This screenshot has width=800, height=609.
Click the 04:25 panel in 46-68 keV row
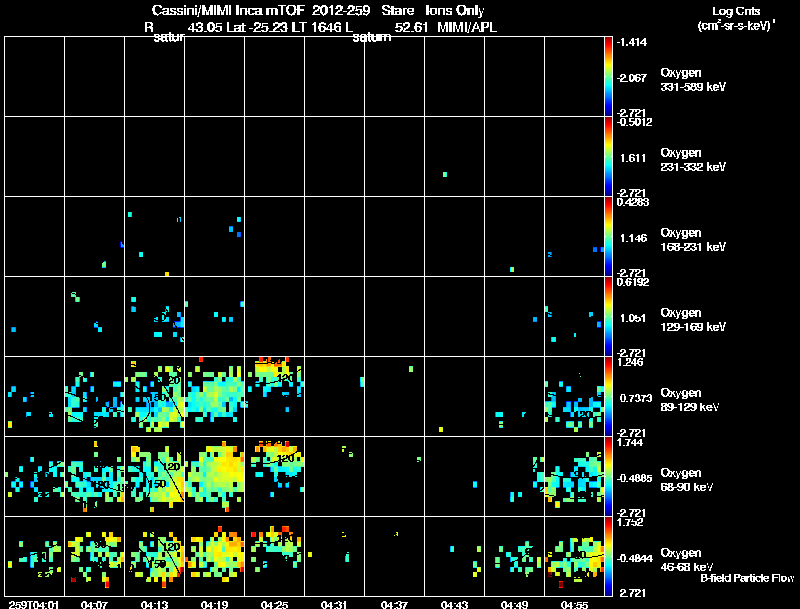coord(274,556)
